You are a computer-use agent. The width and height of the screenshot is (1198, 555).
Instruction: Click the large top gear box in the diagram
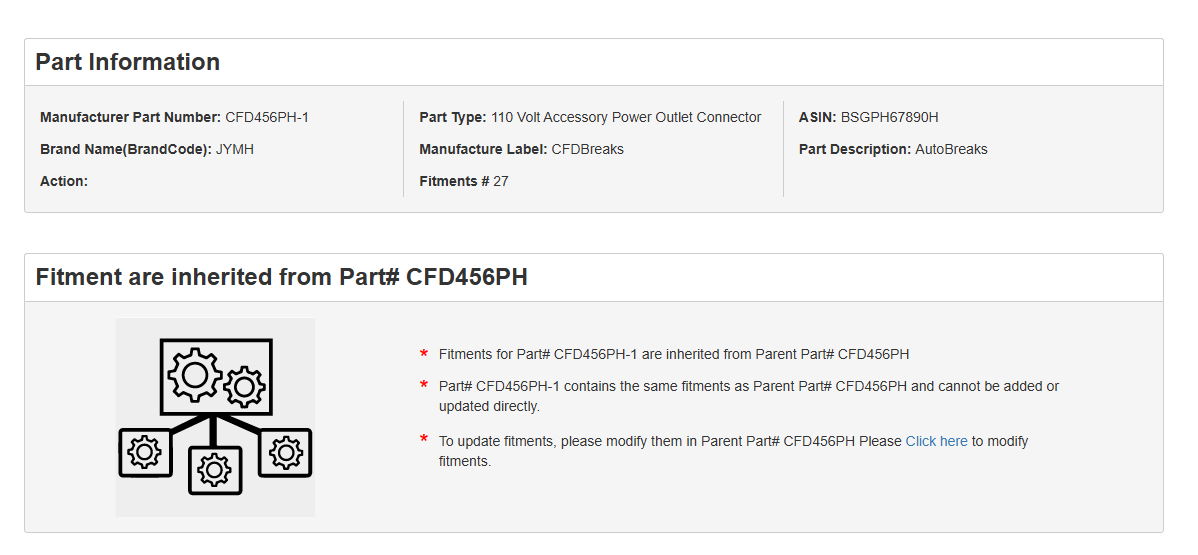tap(216, 377)
